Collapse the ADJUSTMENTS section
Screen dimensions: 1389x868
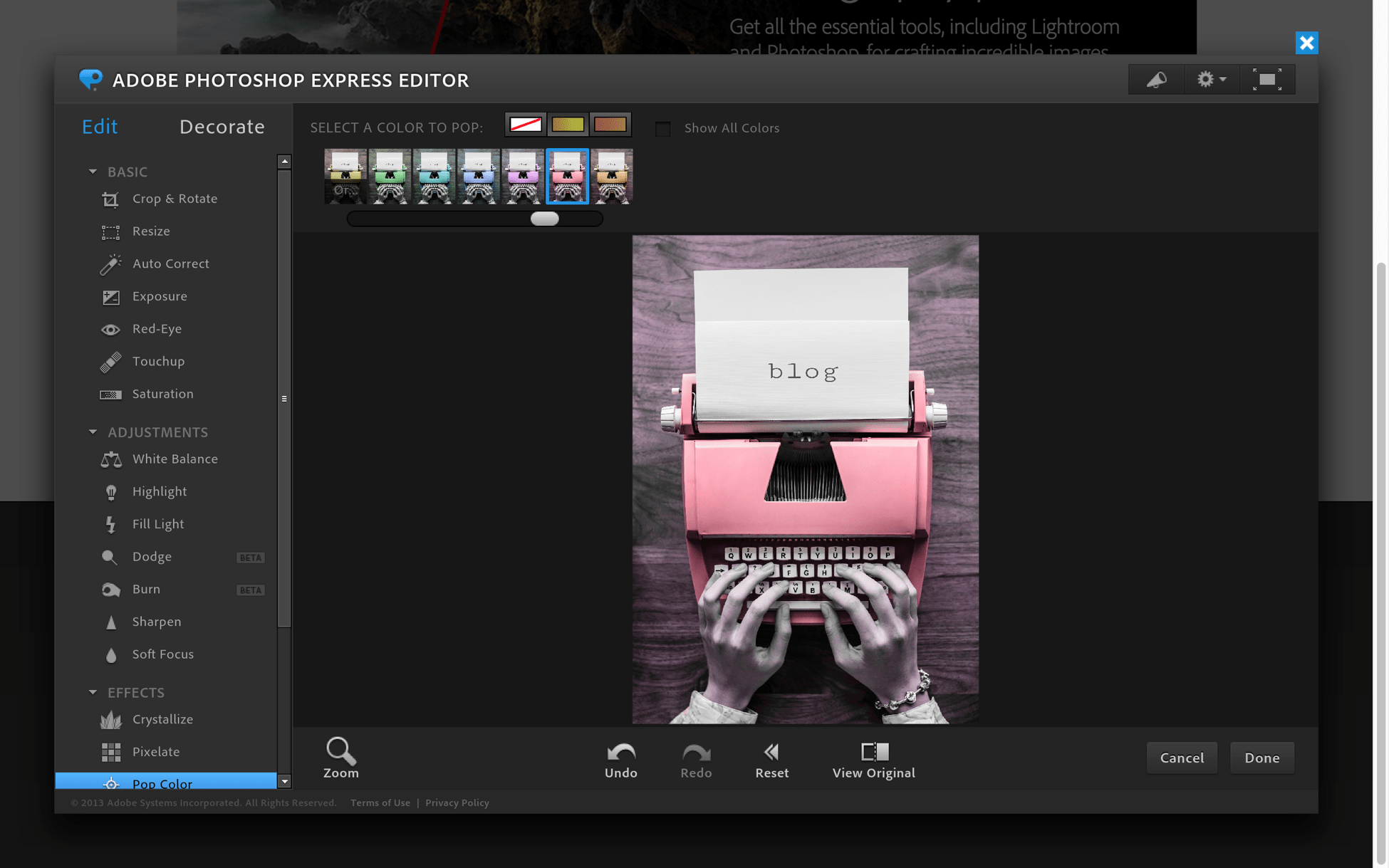92,432
